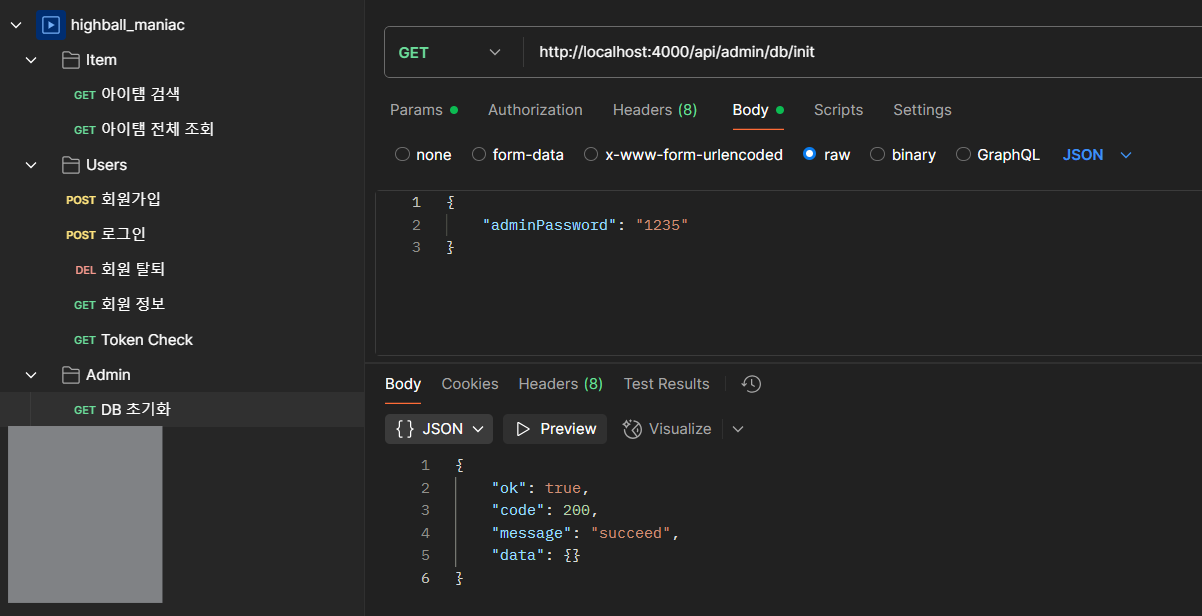Switch to the Headers tab
Viewport: 1202px width, 616px height.
(654, 110)
